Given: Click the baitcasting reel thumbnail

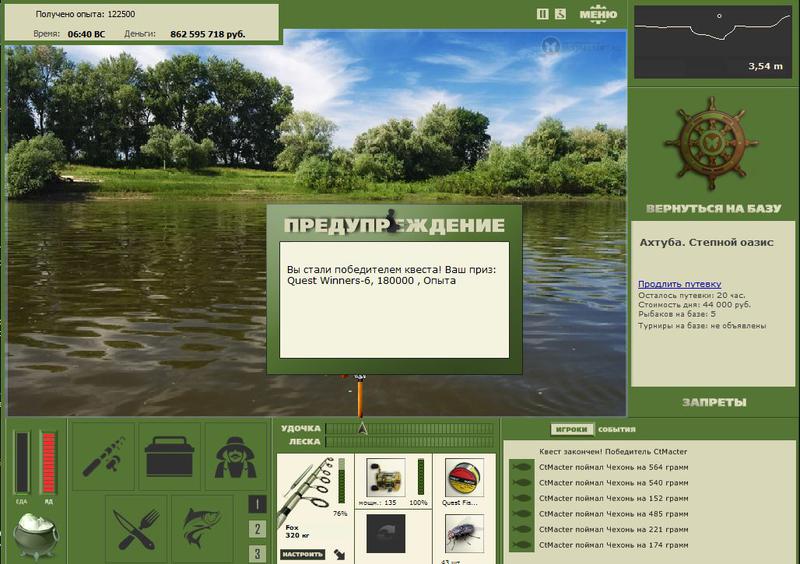Looking at the screenshot, I should pyautogui.click(x=386, y=477).
